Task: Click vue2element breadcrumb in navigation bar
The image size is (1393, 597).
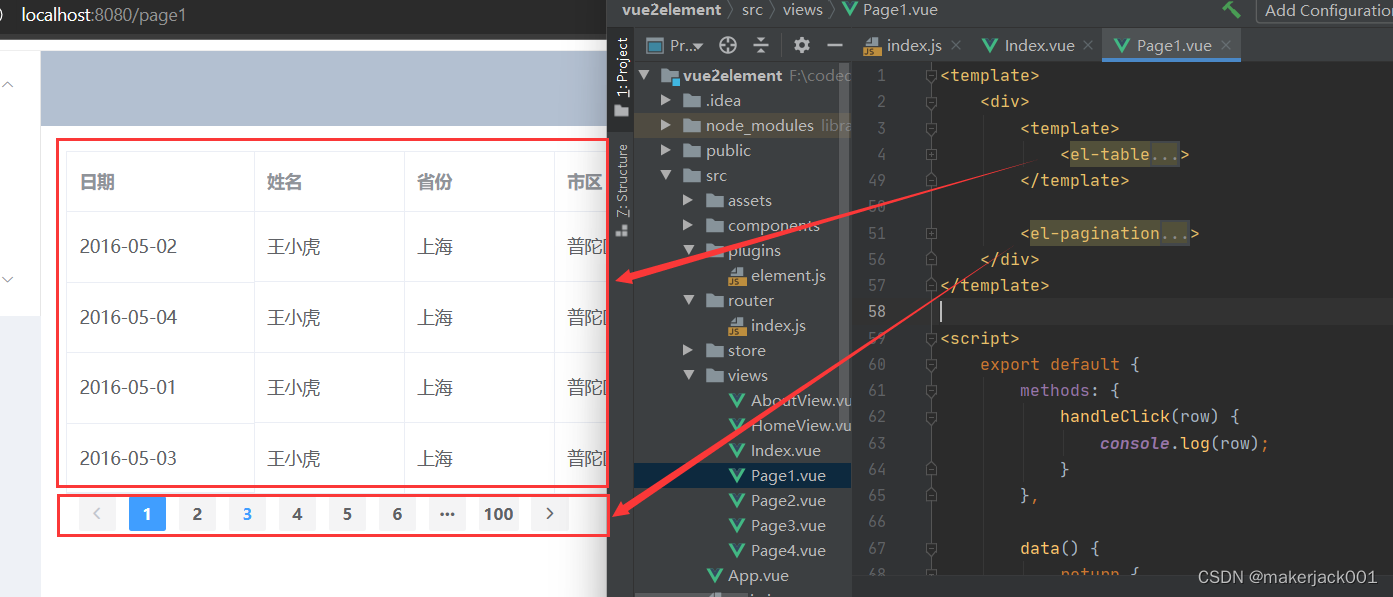Action: [x=671, y=10]
